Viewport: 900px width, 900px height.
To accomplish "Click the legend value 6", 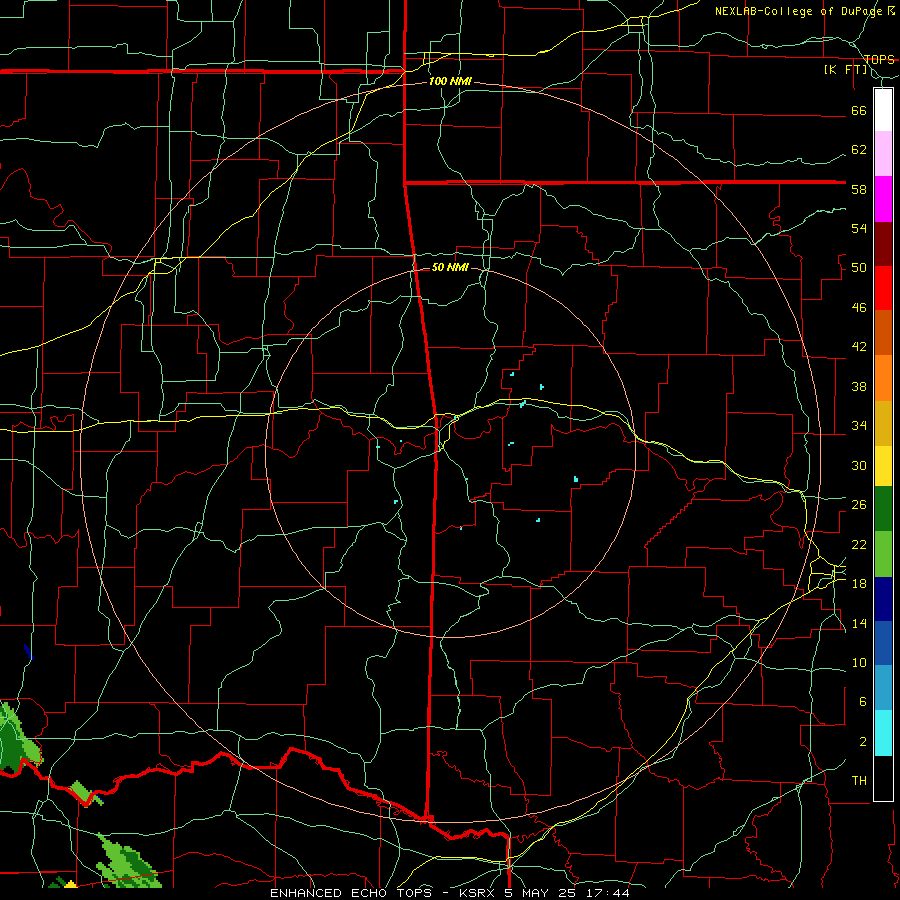I will (863, 702).
